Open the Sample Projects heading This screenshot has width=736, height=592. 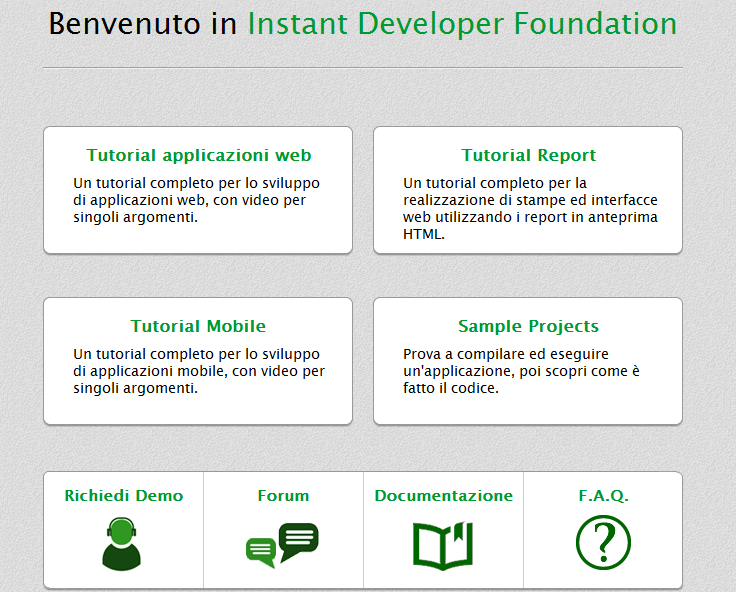(x=529, y=326)
